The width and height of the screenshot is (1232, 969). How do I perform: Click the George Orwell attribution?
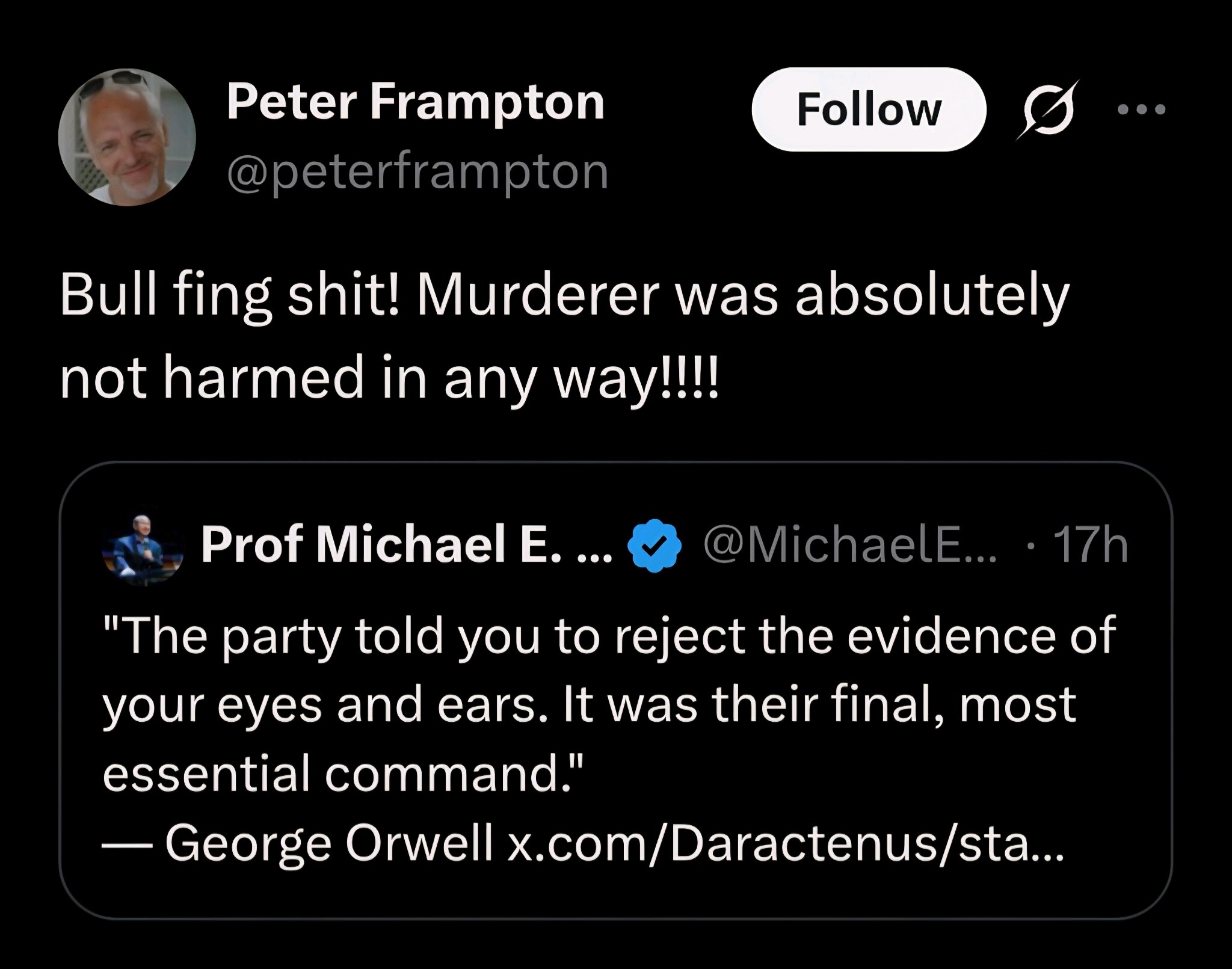328,843
